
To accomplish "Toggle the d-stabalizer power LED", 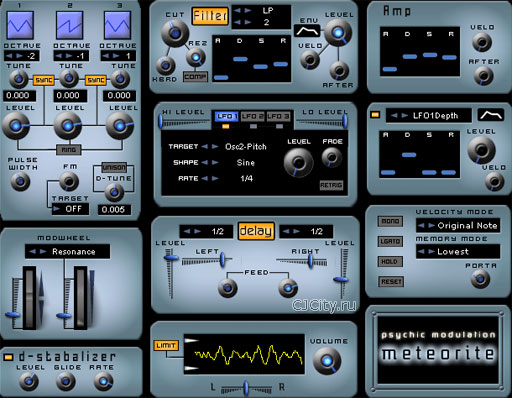I will point(8,357).
